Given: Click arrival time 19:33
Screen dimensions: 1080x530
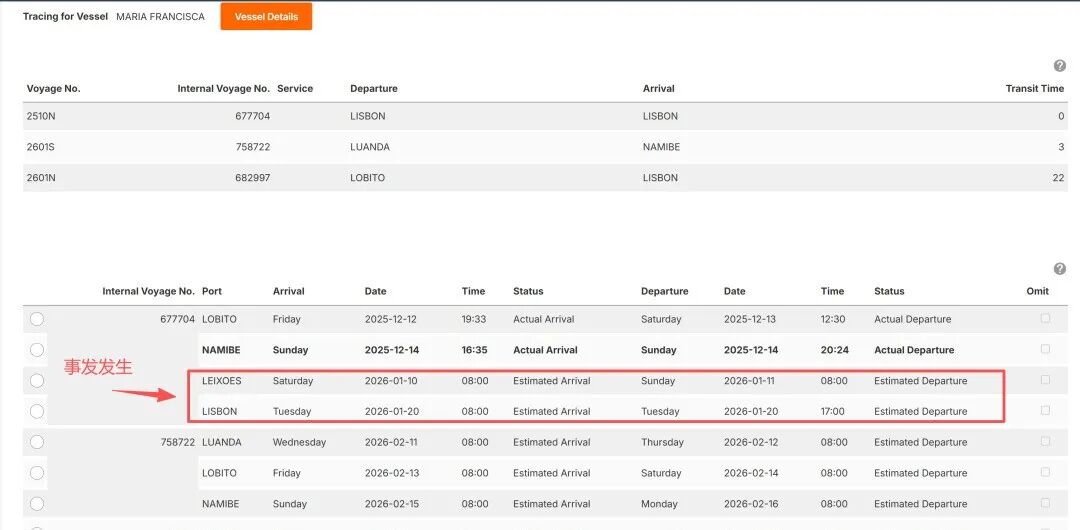Looking at the screenshot, I should (475, 319).
